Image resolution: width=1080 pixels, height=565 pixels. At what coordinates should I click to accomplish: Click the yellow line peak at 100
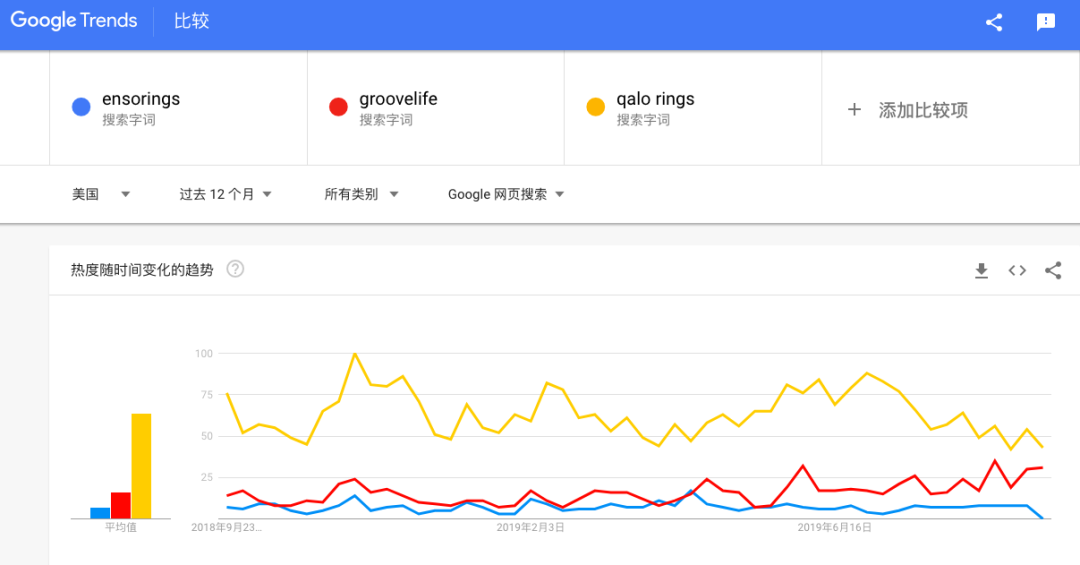click(355, 353)
